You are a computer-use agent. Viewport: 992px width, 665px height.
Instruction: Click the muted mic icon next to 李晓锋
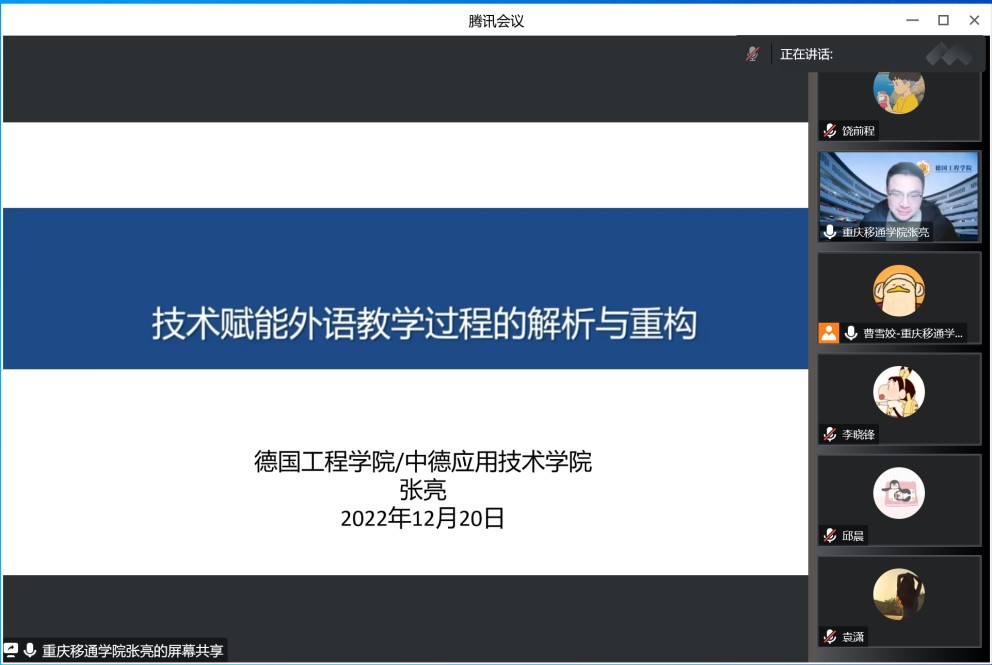click(829, 434)
